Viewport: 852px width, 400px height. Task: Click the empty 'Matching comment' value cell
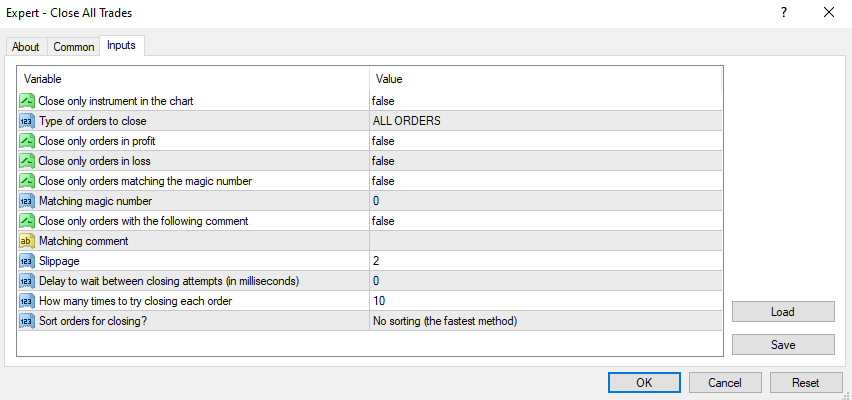[x=544, y=241]
